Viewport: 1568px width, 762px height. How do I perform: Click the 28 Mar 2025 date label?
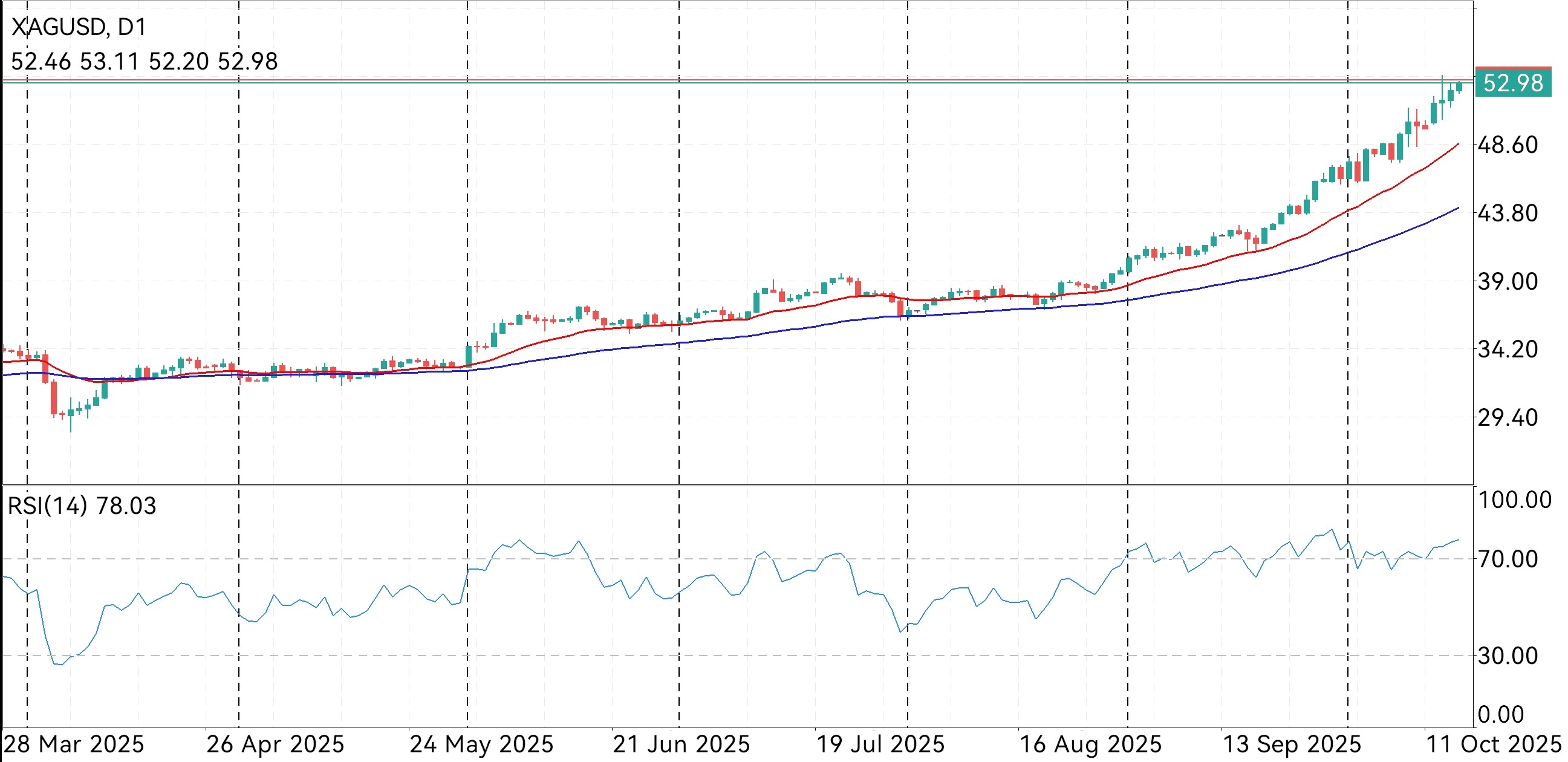(74, 744)
